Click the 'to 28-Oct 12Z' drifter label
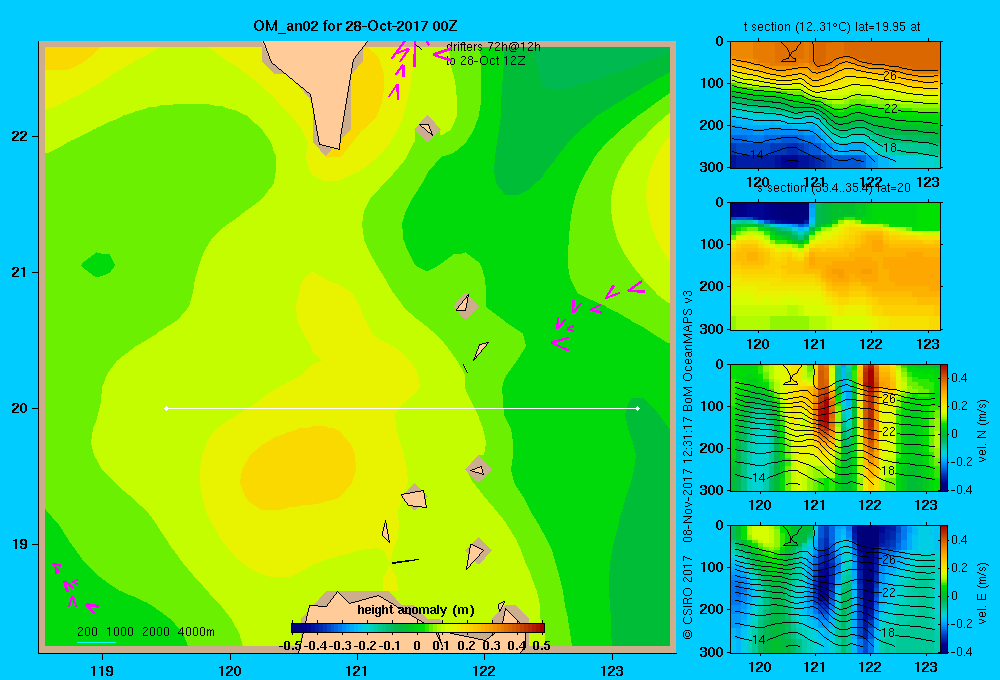 (485, 61)
